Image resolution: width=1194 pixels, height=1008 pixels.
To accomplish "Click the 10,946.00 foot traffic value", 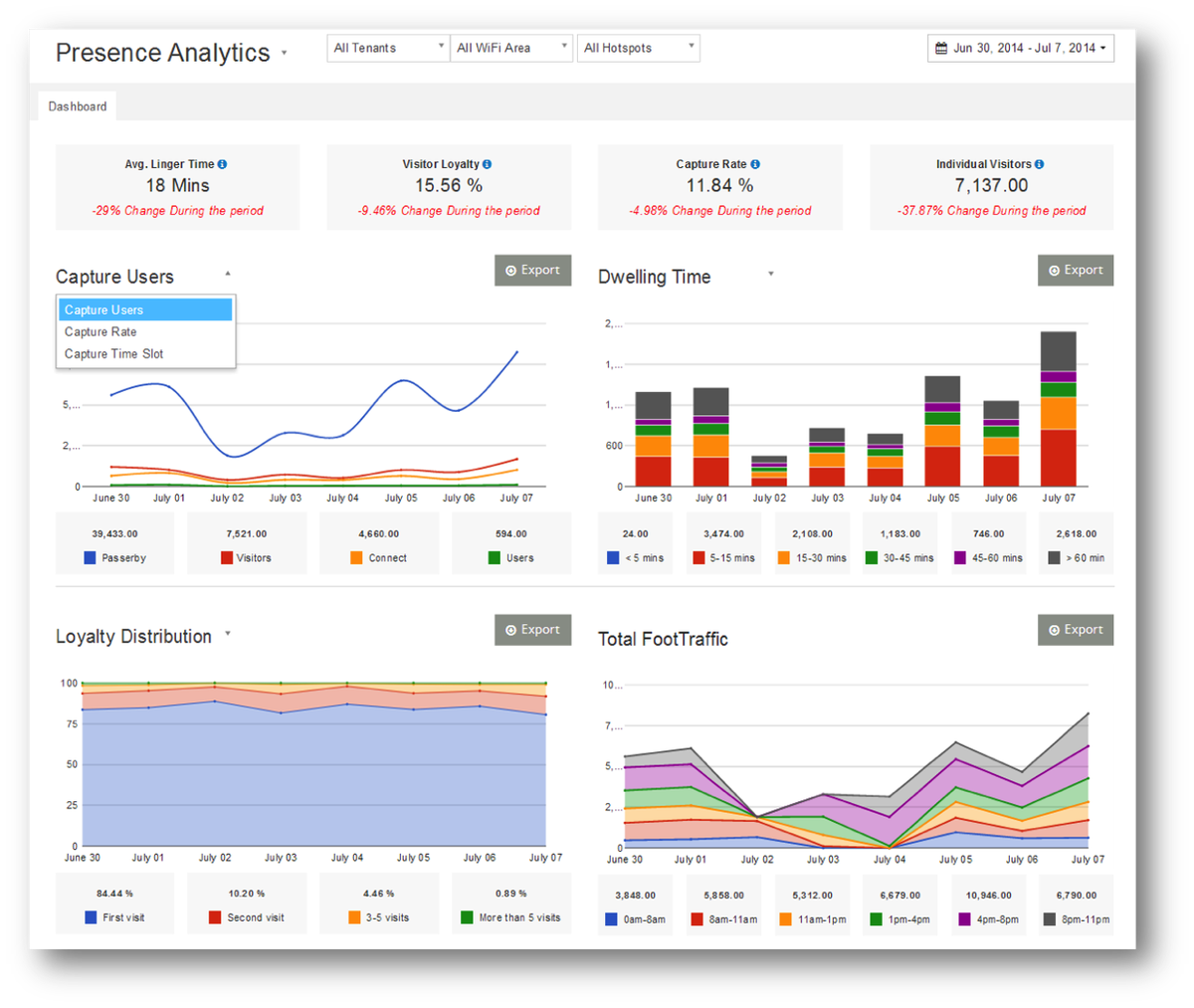I will [989, 896].
